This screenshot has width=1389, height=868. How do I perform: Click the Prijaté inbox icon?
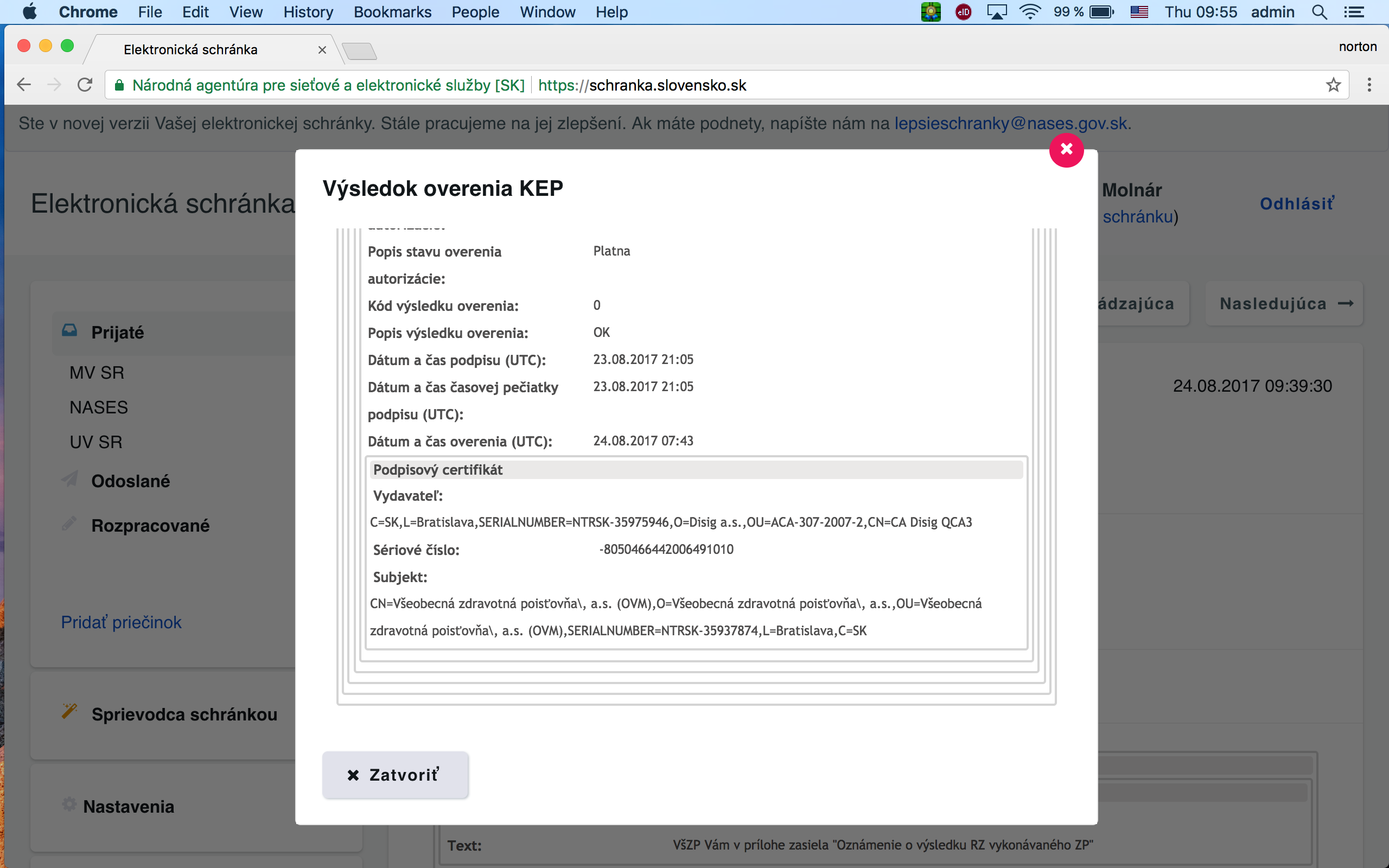tap(69, 331)
